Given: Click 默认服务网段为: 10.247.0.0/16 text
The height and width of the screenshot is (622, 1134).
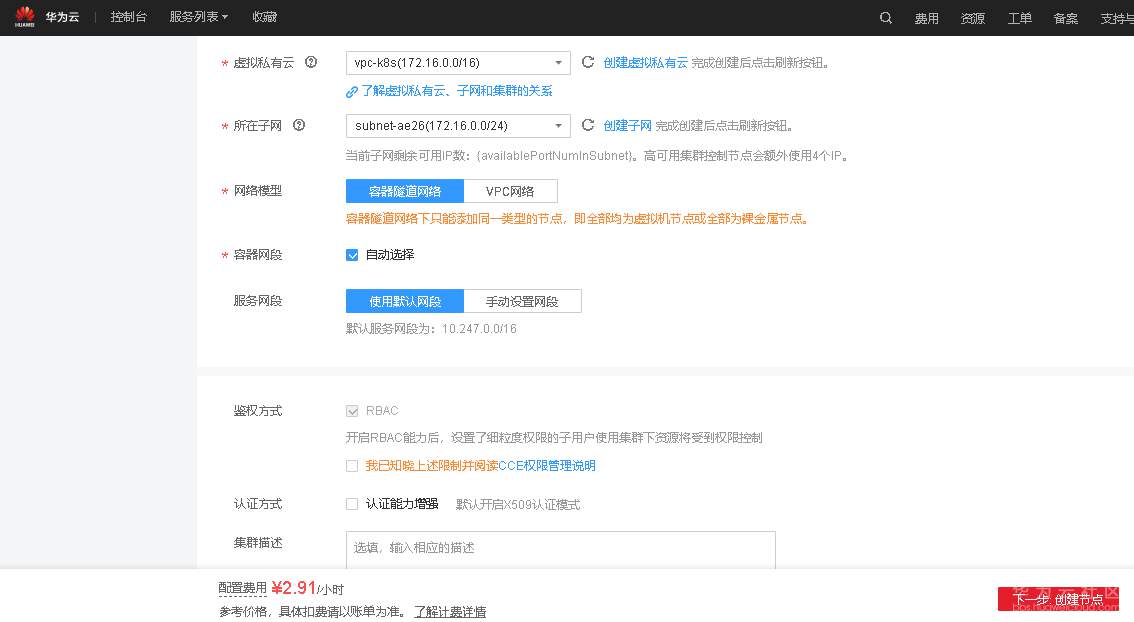Looking at the screenshot, I should [431, 329].
